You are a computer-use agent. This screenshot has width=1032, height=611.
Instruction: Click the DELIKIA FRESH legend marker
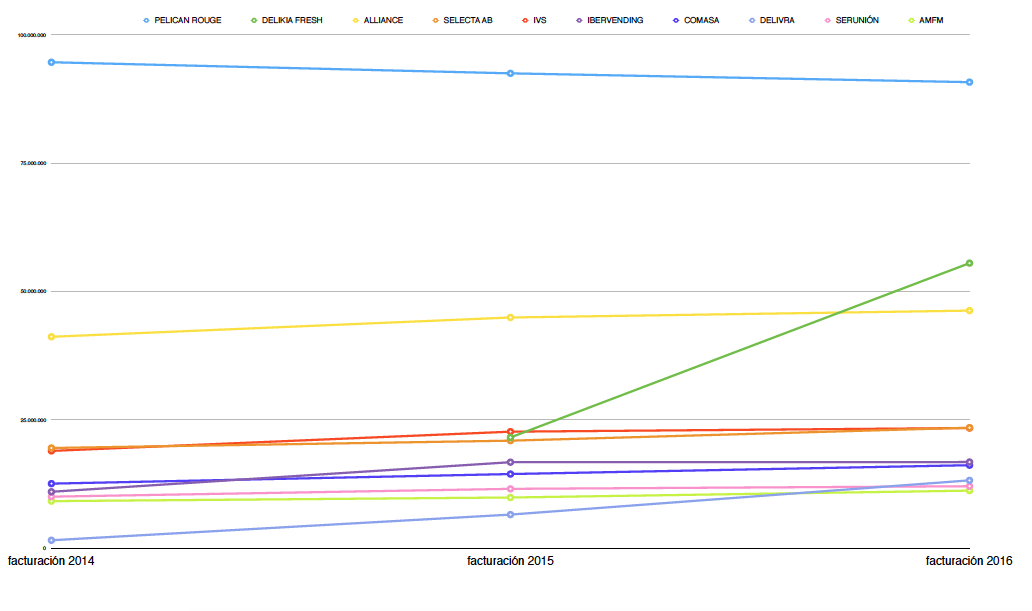pyautogui.click(x=255, y=20)
